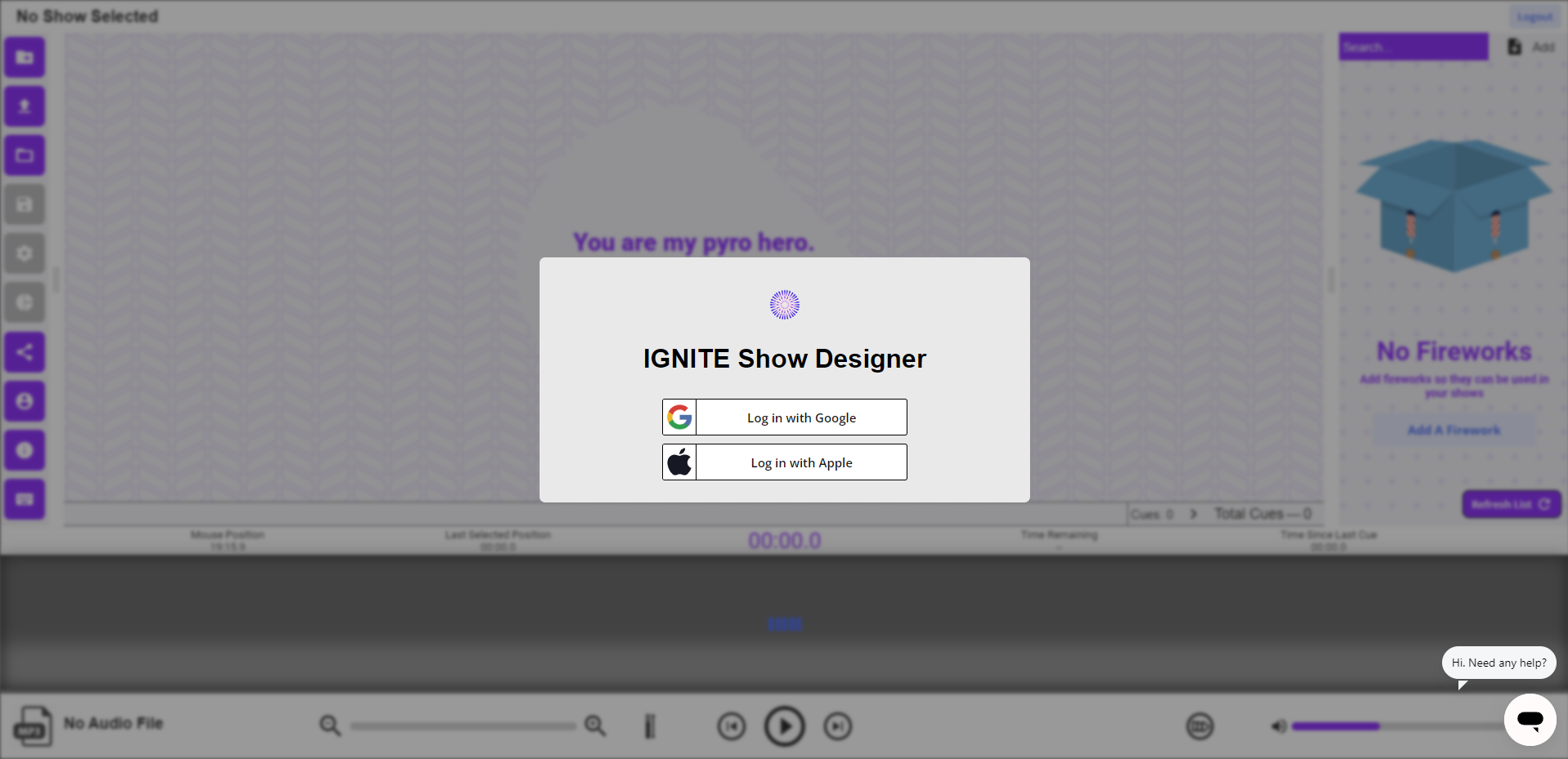Click Log in with Apple

(784, 462)
